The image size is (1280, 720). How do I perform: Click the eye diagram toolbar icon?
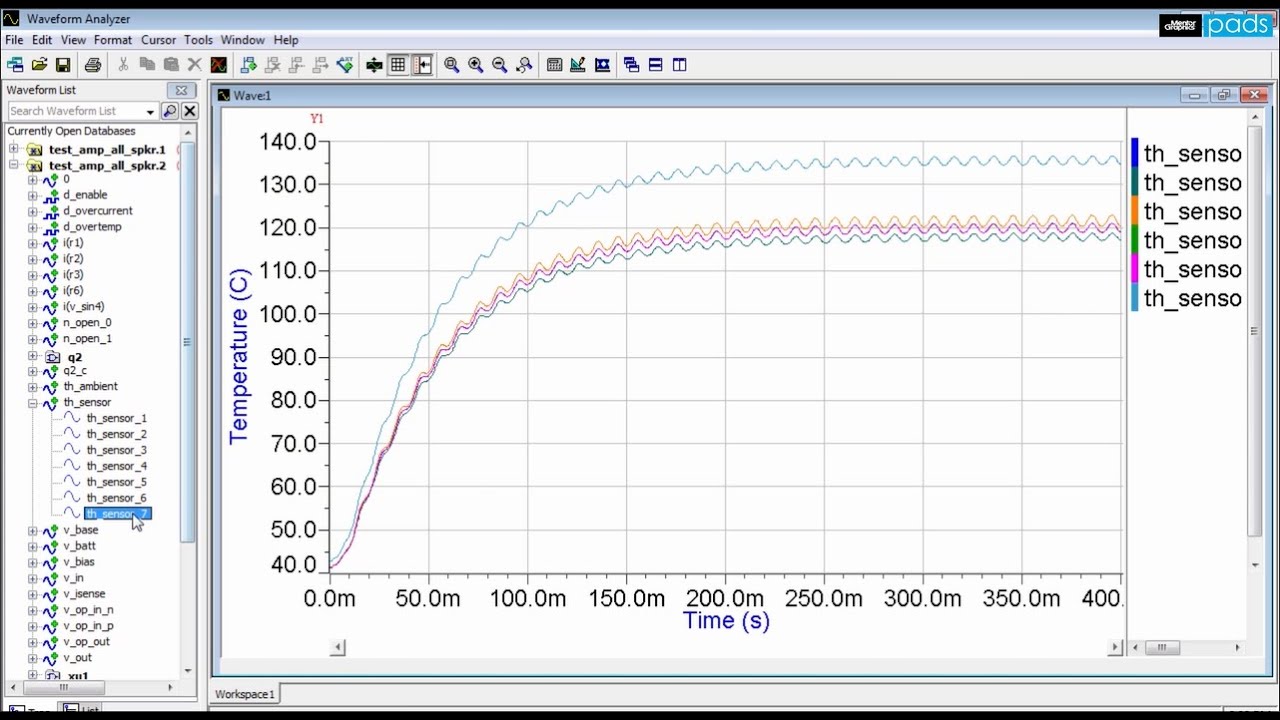pos(602,65)
